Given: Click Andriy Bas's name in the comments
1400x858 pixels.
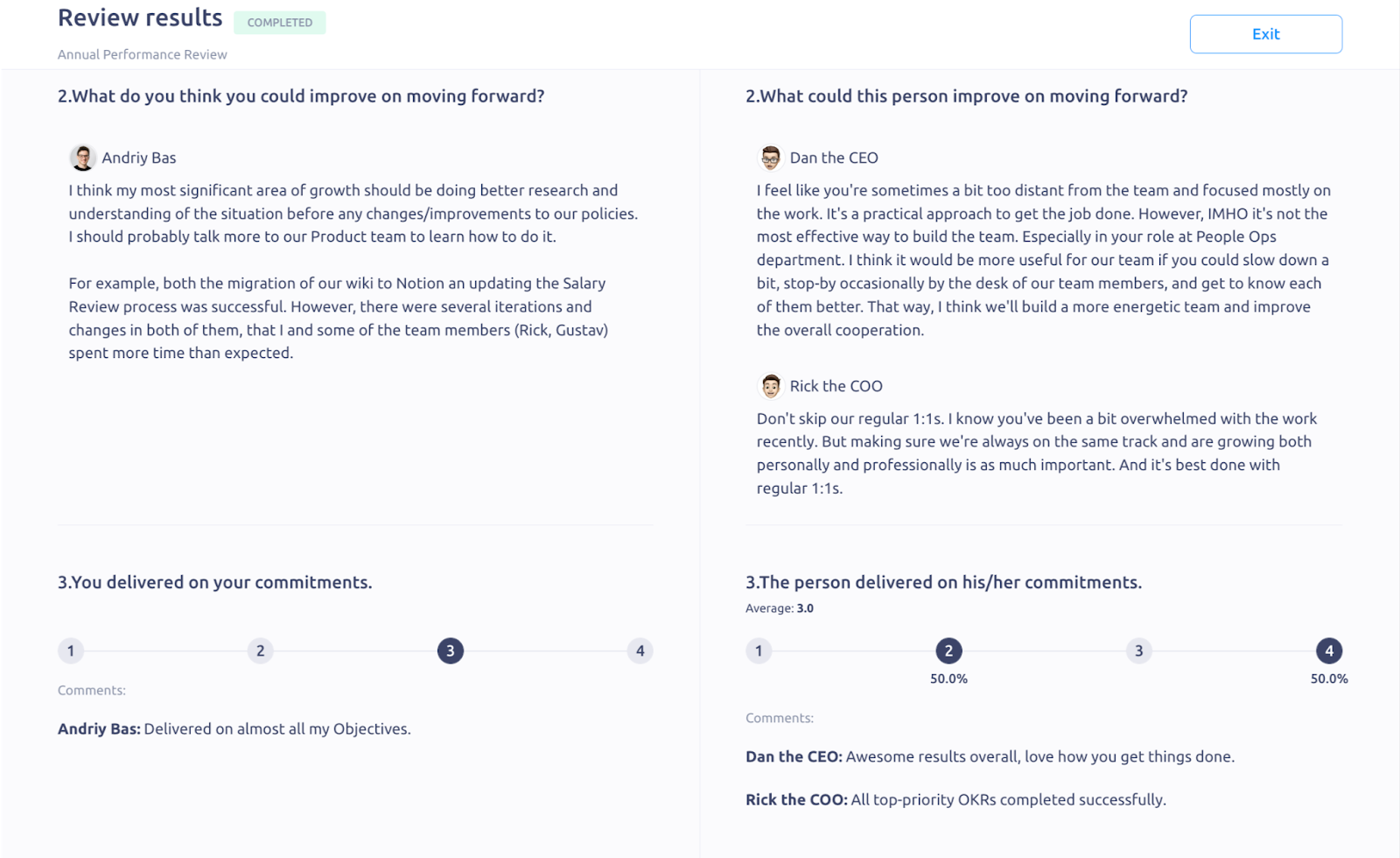Looking at the screenshot, I should point(98,728).
